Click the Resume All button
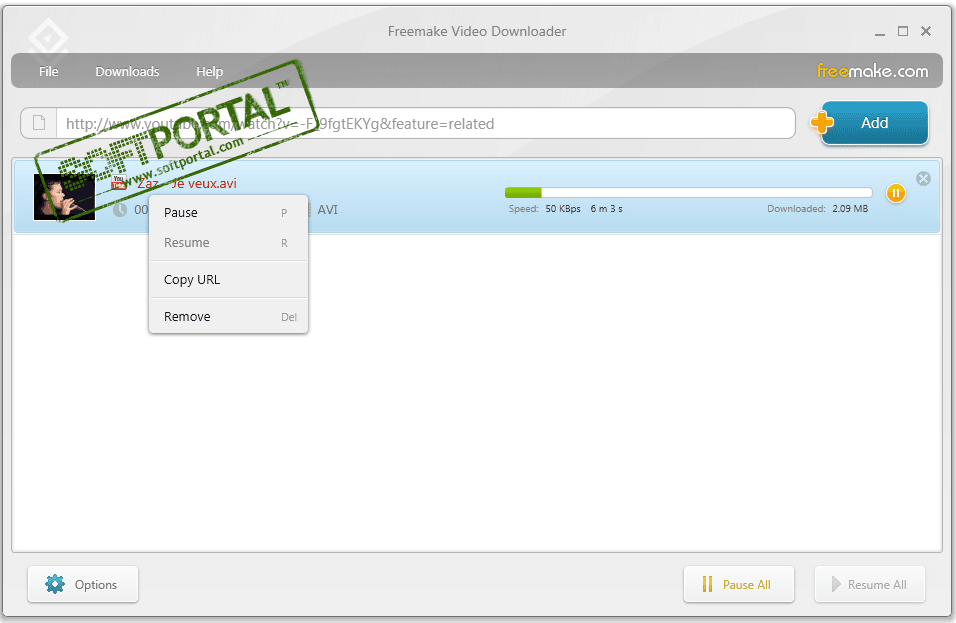The image size is (956, 623). click(869, 584)
